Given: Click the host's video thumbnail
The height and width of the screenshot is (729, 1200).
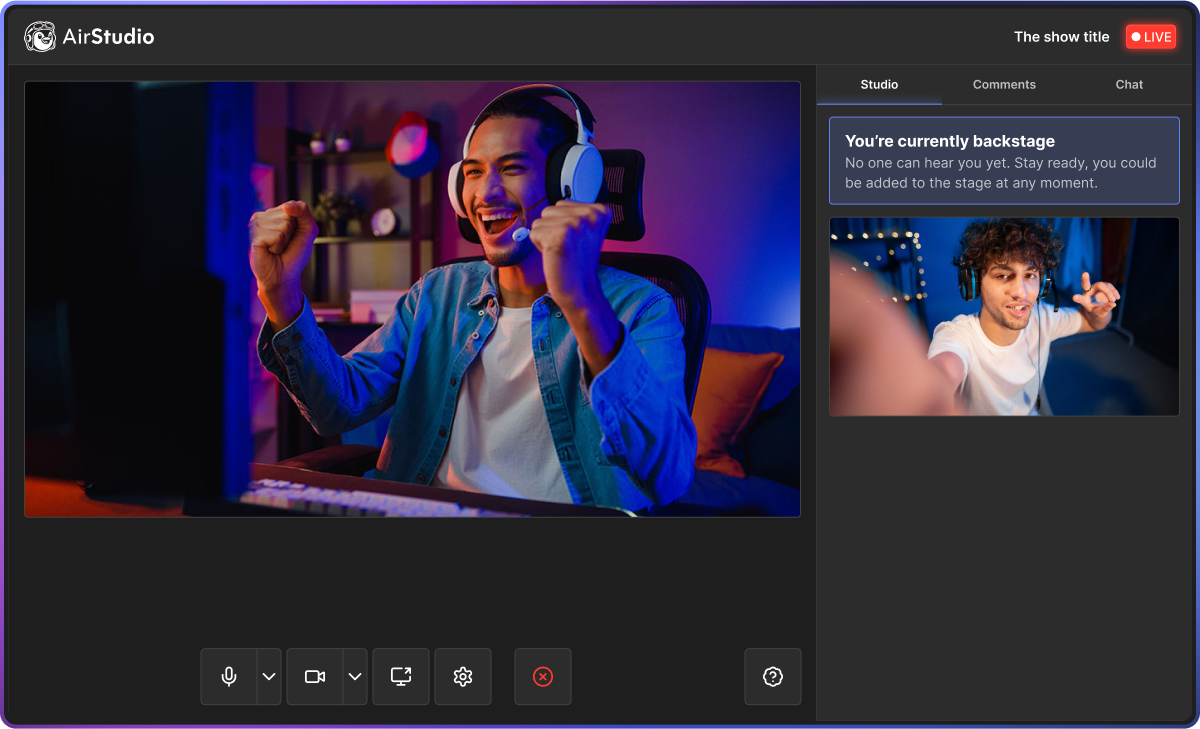Looking at the screenshot, I should coord(1003,316).
